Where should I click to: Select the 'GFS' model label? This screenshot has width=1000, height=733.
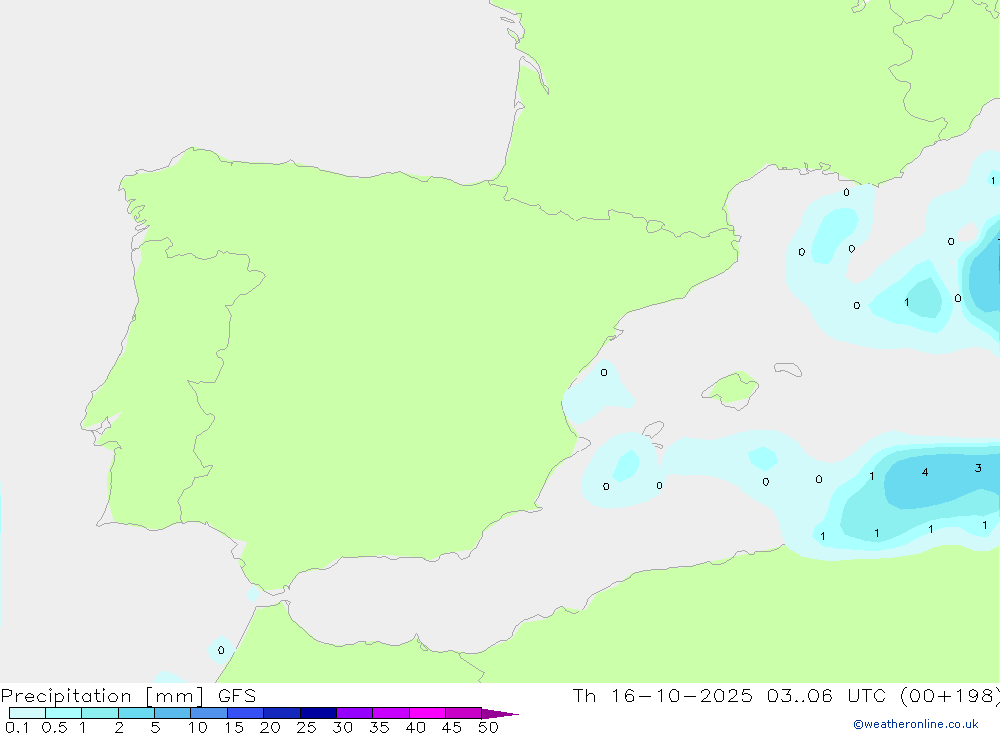(237, 695)
